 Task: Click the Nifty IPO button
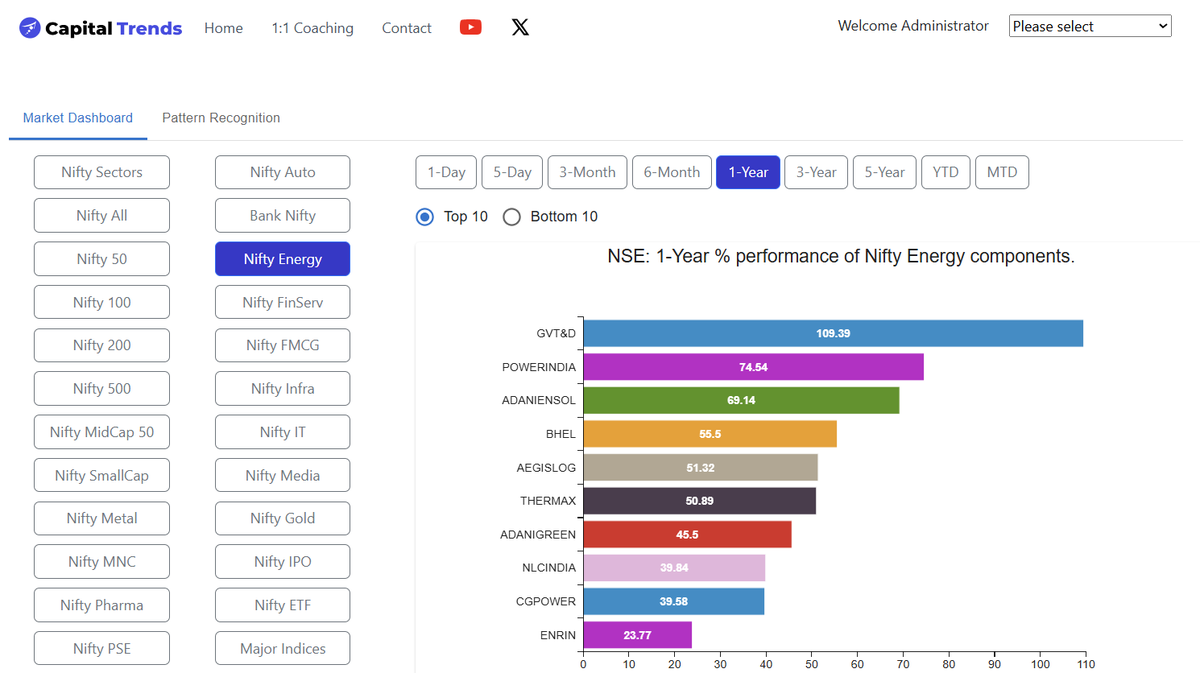pos(283,561)
